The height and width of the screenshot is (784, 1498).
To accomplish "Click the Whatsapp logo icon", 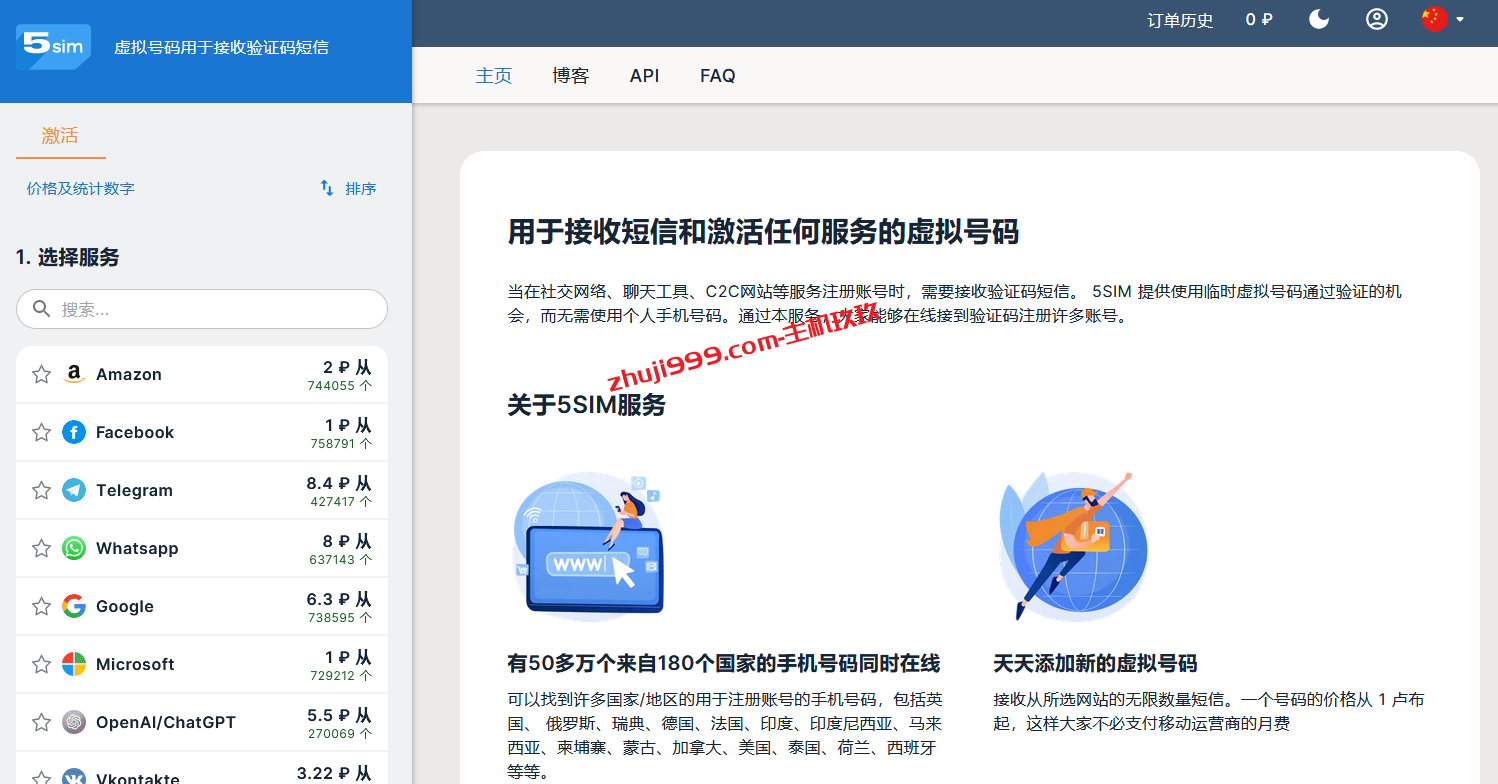I will [74, 548].
